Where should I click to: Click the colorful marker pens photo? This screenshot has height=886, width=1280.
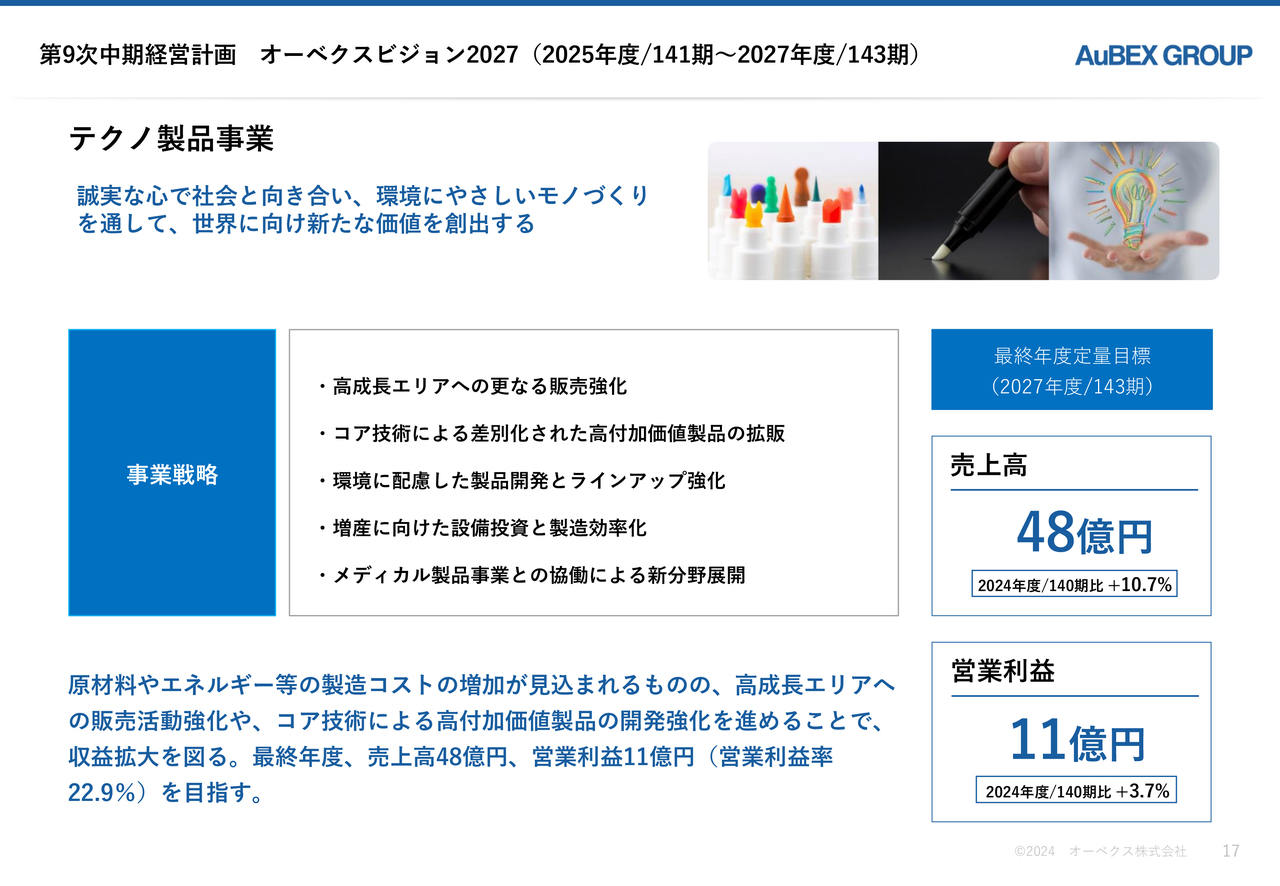(793, 211)
